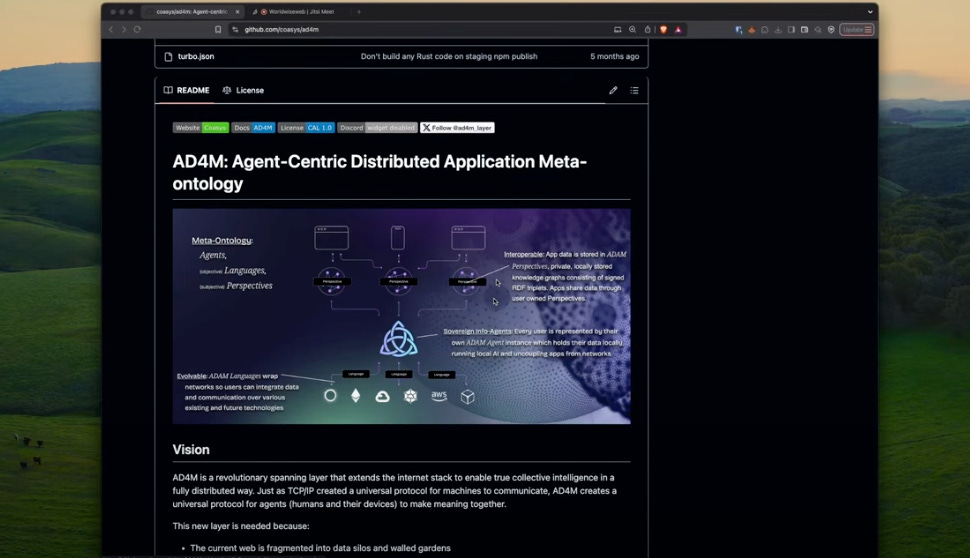
Task: Reload the GitHub page
Action: click(137, 29)
